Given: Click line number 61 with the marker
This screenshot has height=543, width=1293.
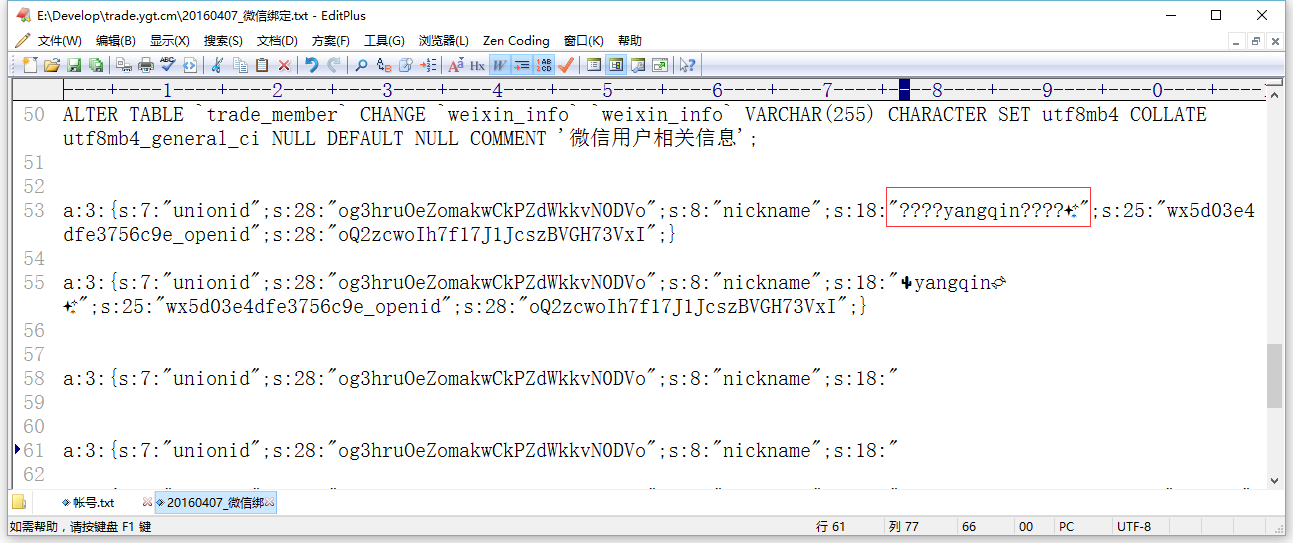Looking at the screenshot, I should point(34,451).
